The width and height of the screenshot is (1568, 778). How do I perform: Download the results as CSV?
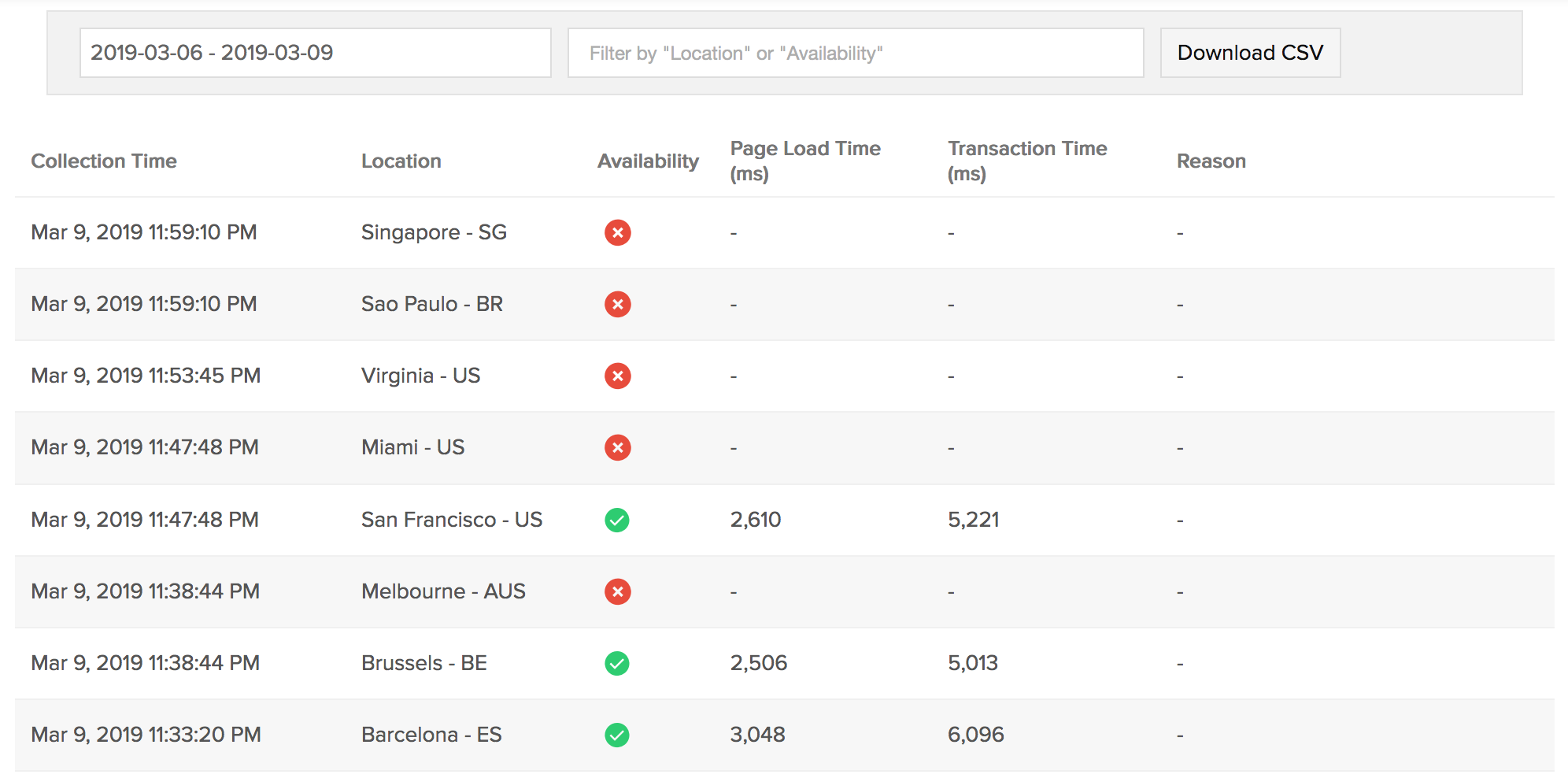click(1250, 53)
